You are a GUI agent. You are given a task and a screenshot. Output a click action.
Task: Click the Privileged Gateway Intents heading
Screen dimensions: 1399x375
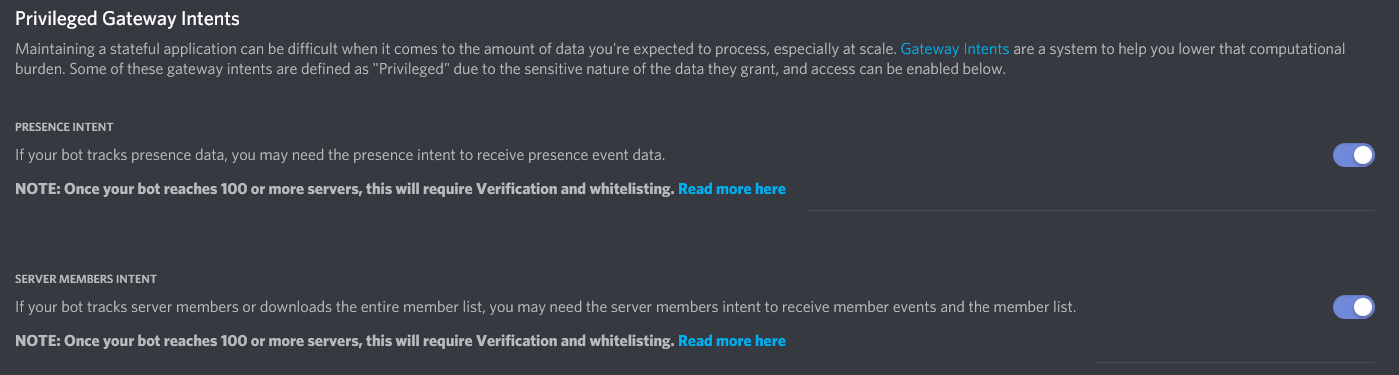click(127, 17)
